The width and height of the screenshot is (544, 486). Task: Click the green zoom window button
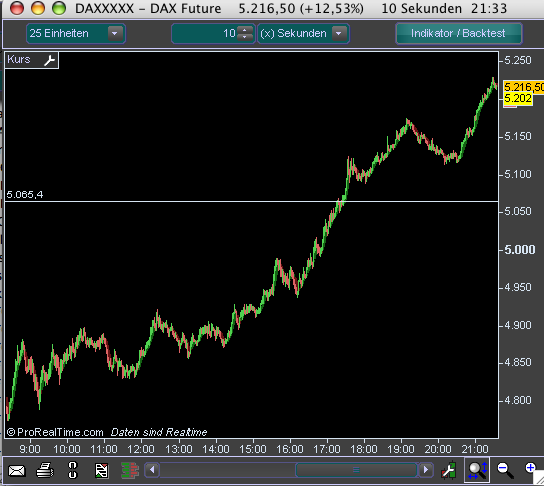59,8
